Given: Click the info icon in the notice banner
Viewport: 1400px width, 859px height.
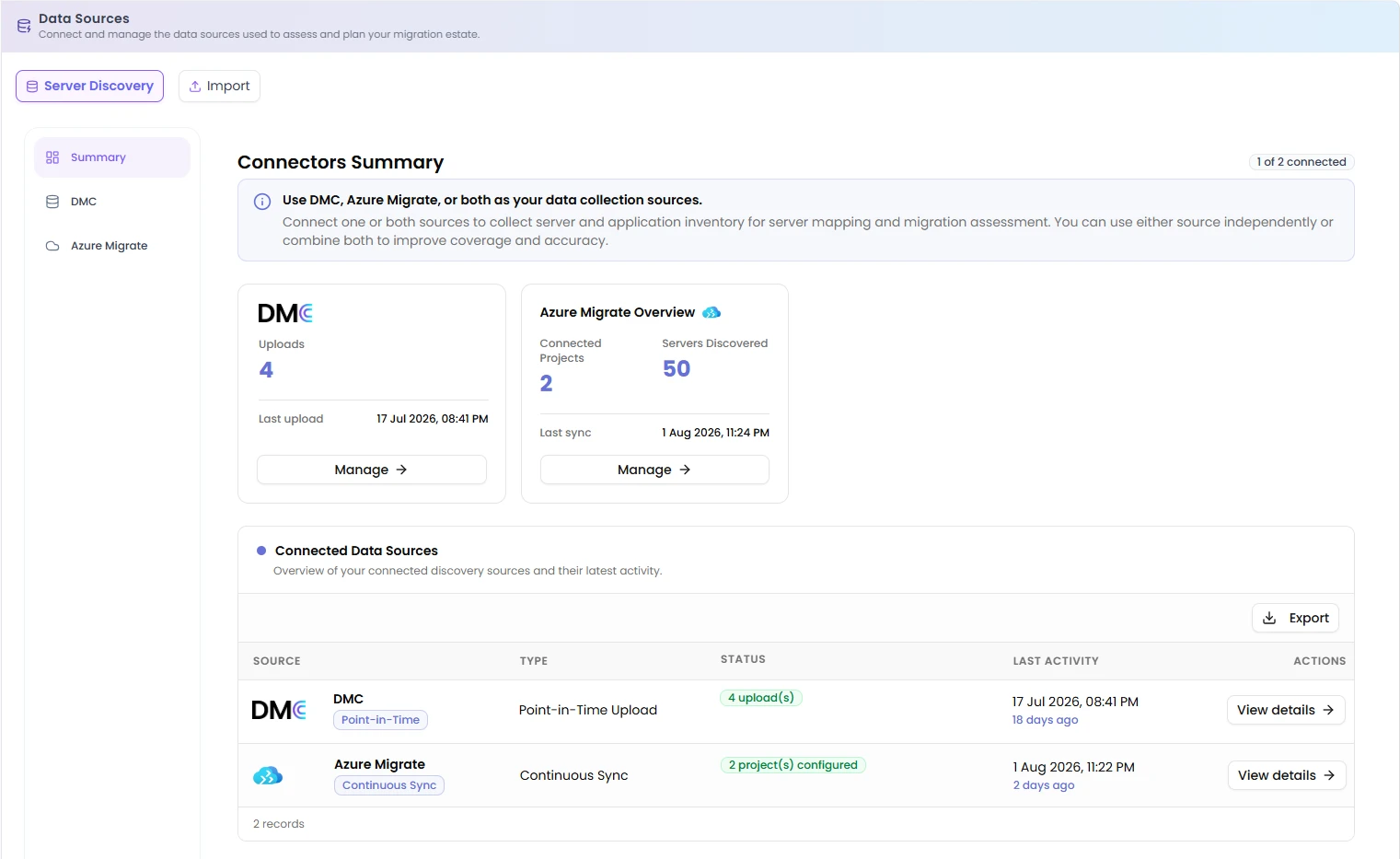Looking at the screenshot, I should click(x=262, y=202).
